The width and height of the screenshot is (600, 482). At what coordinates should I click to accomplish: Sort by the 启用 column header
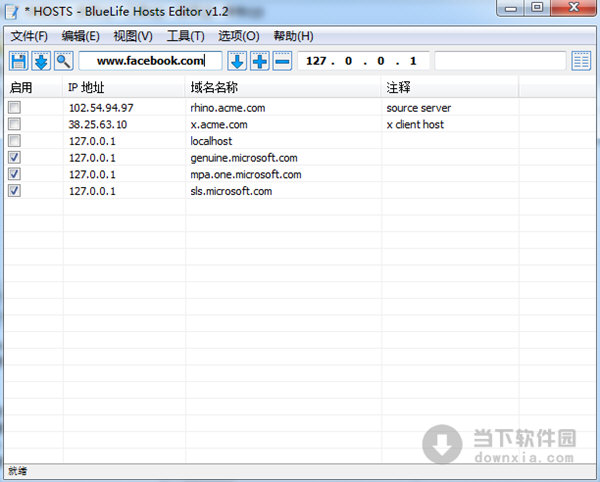point(33,88)
